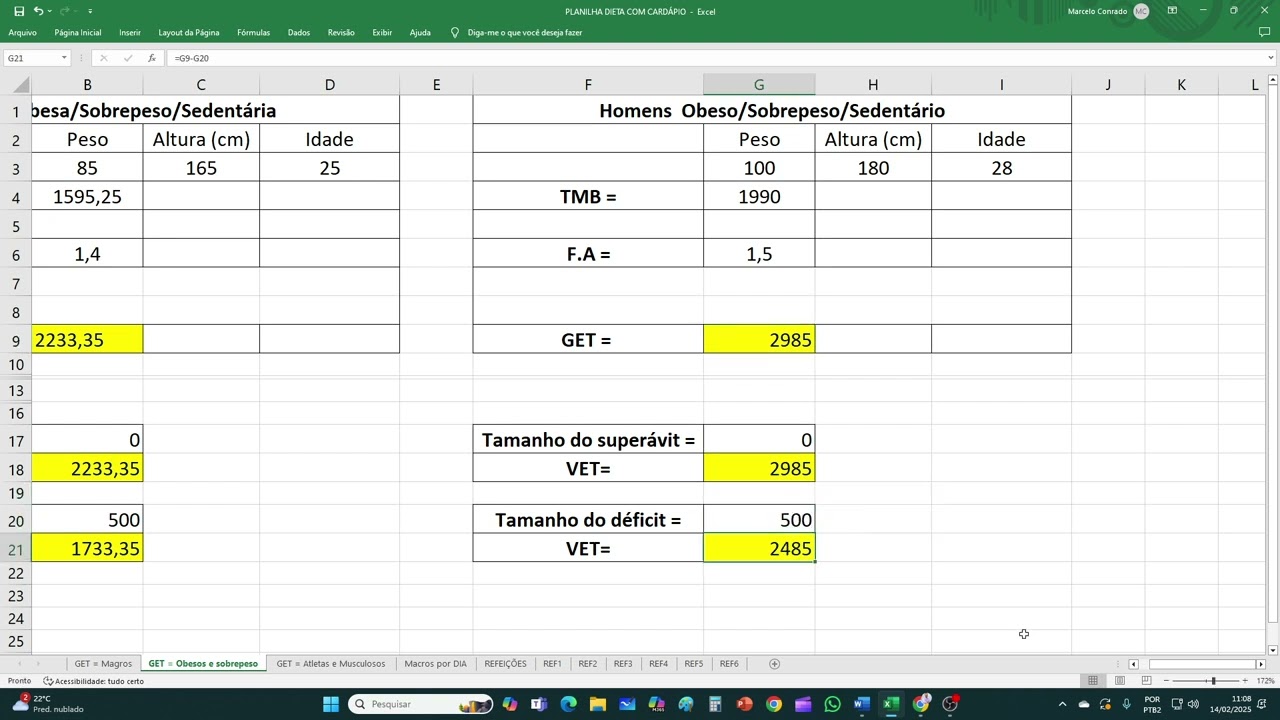Viewport: 1280px width, 720px height.
Task: Open the Acessibilidade: tudo certo status
Action: tap(93, 681)
